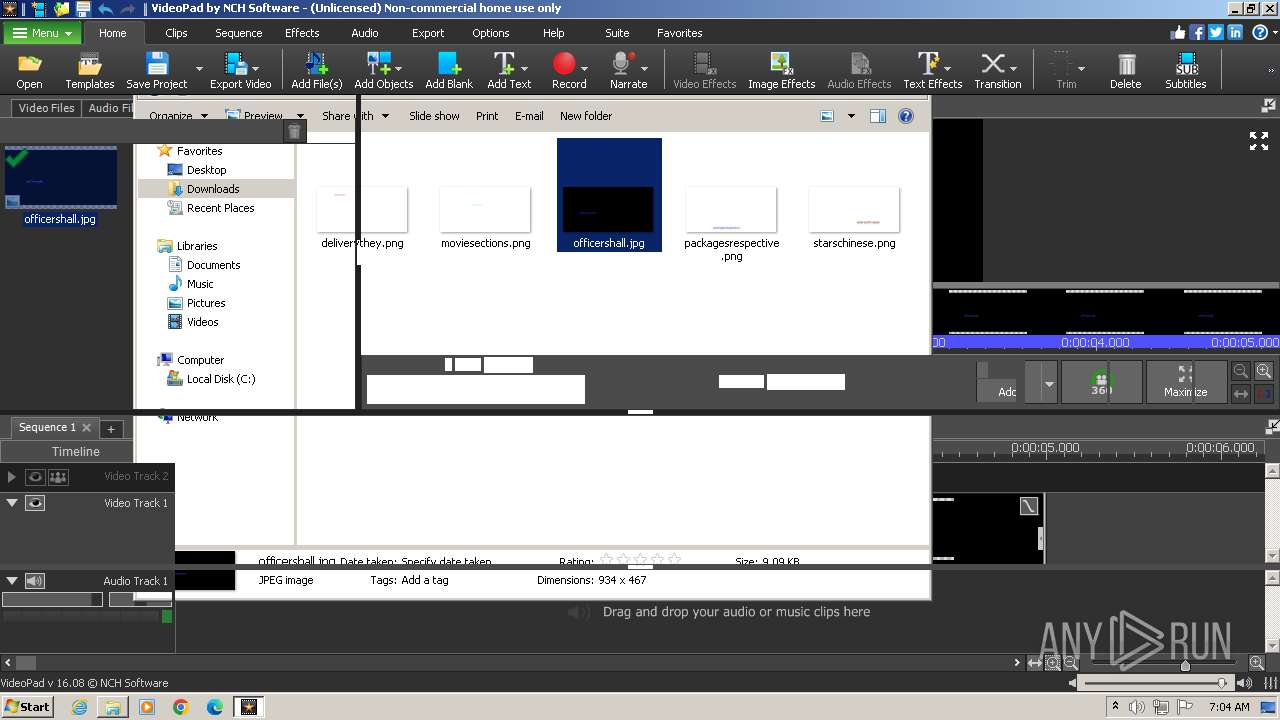Open the Windows Start menu
The width and height of the screenshot is (1280, 720).
coord(28,706)
